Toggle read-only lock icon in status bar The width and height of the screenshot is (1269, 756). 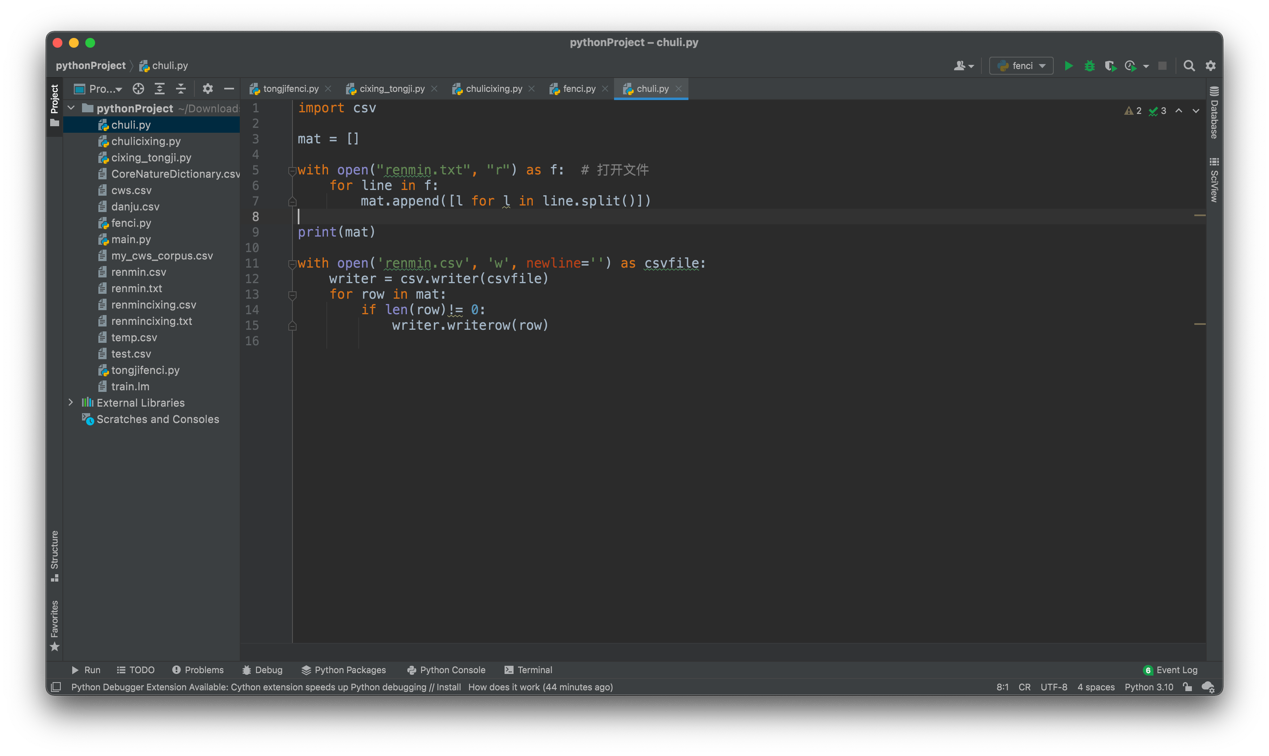click(1187, 687)
